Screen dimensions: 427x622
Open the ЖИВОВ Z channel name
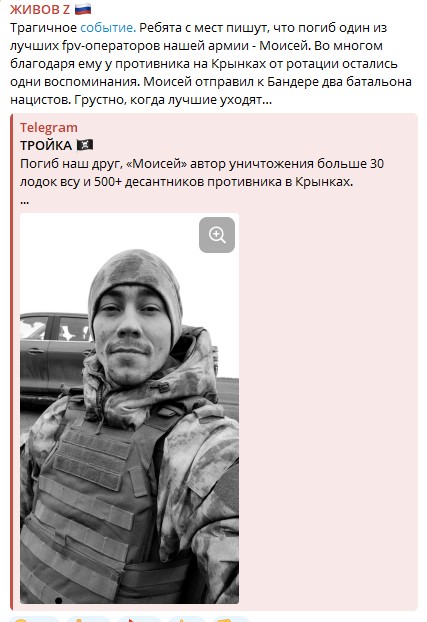(40, 9)
